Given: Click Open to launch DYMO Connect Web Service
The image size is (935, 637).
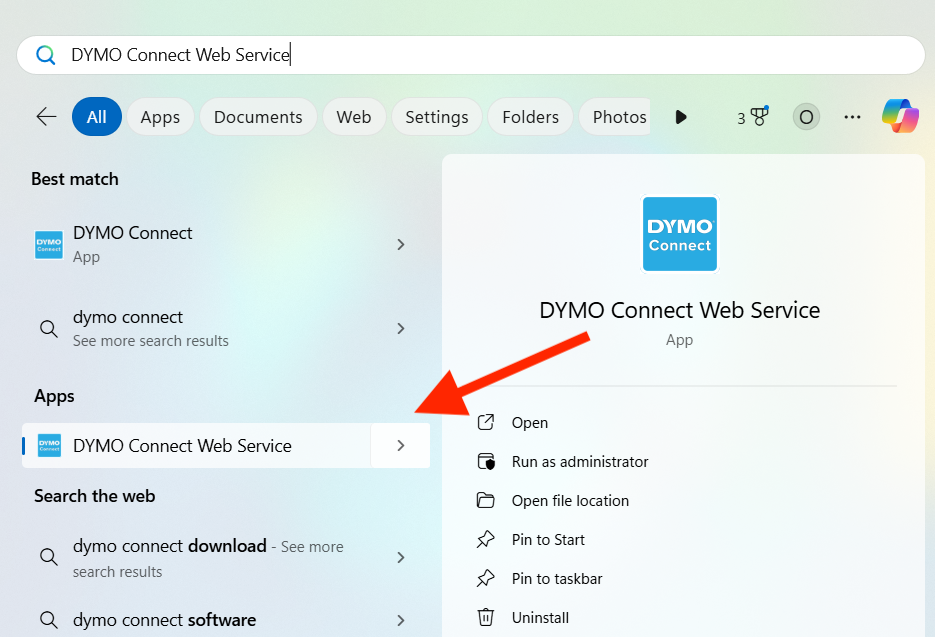Looking at the screenshot, I should pyautogui.click(x=530, y=422).
